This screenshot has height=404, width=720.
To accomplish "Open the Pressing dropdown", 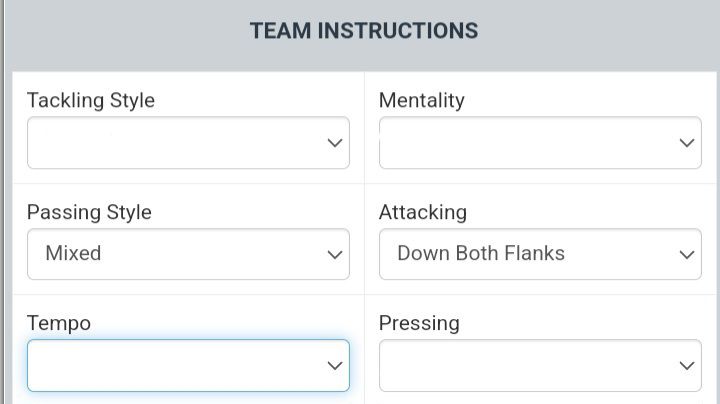I will [x=540, y=365].
